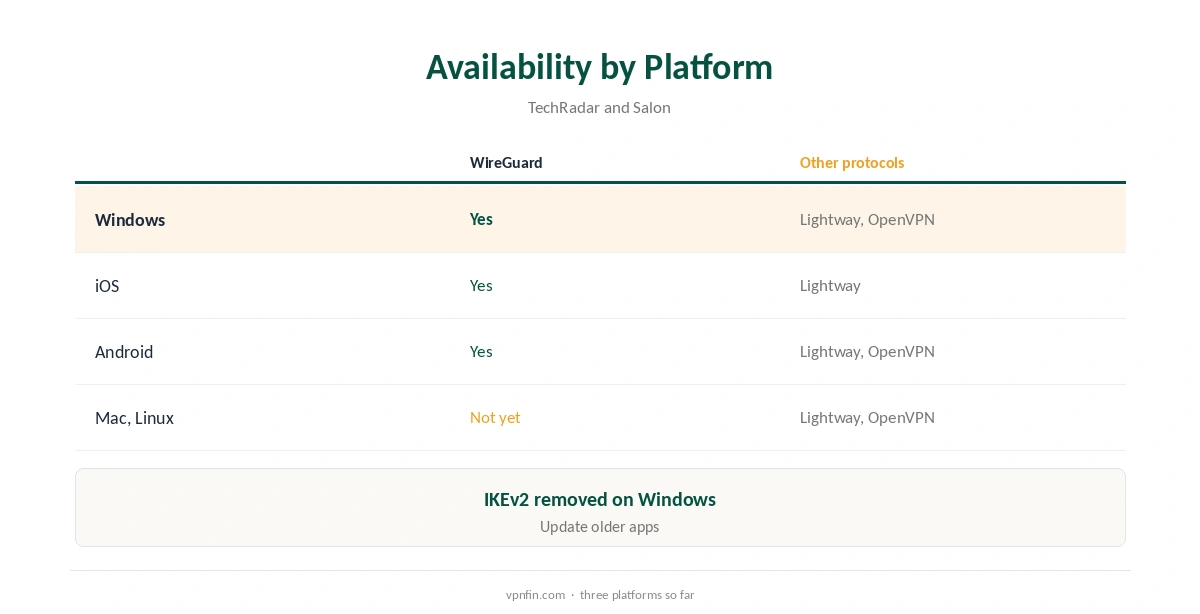Select the Windows row label

click(130, 219)
